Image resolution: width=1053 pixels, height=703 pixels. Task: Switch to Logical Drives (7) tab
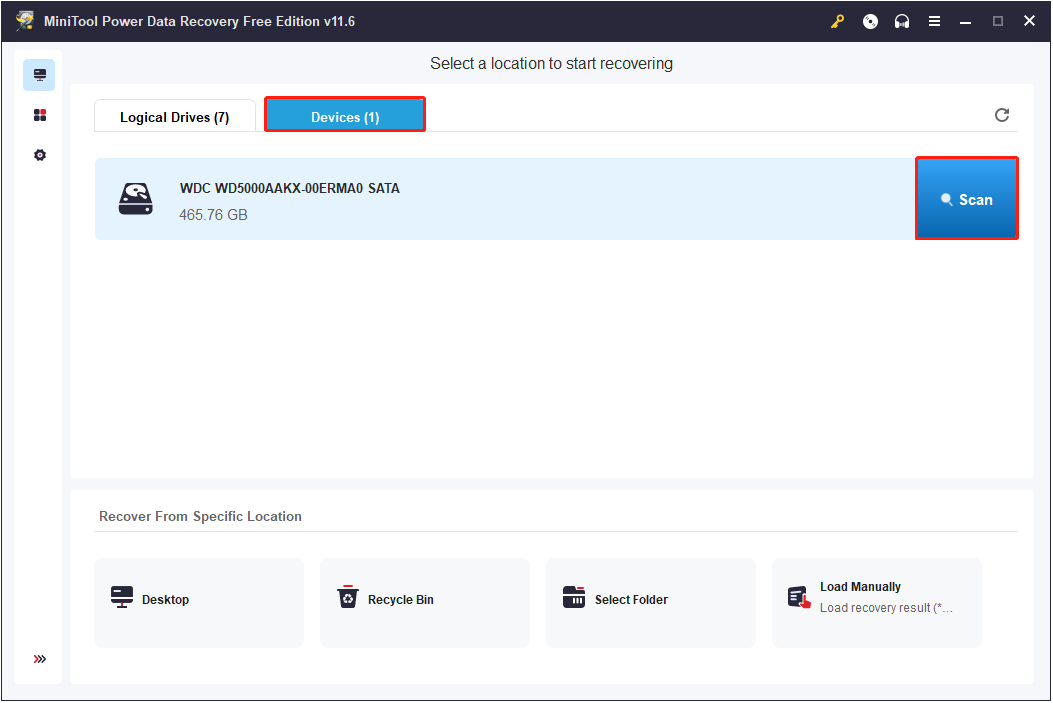pos(175,117)
